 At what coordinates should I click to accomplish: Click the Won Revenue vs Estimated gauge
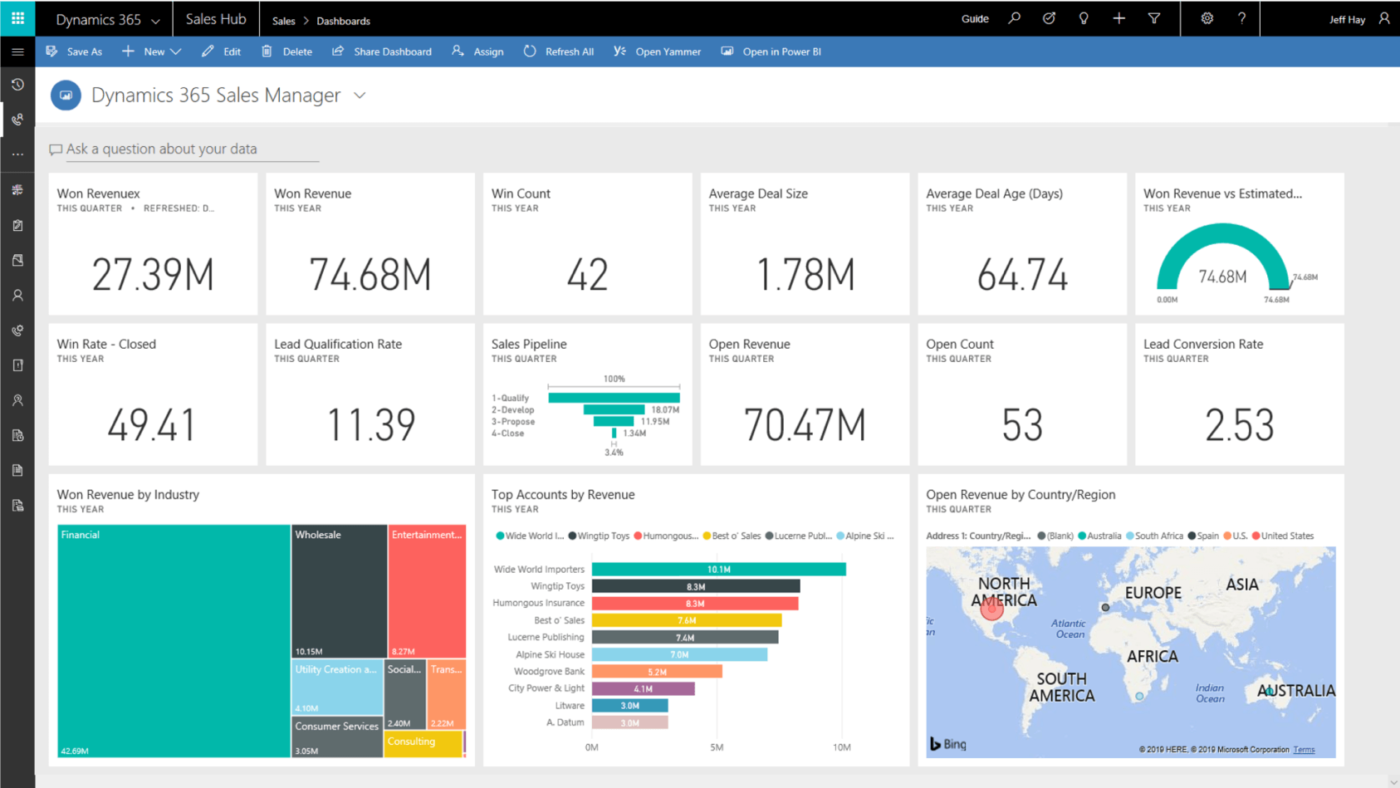tap(1223, 258)
